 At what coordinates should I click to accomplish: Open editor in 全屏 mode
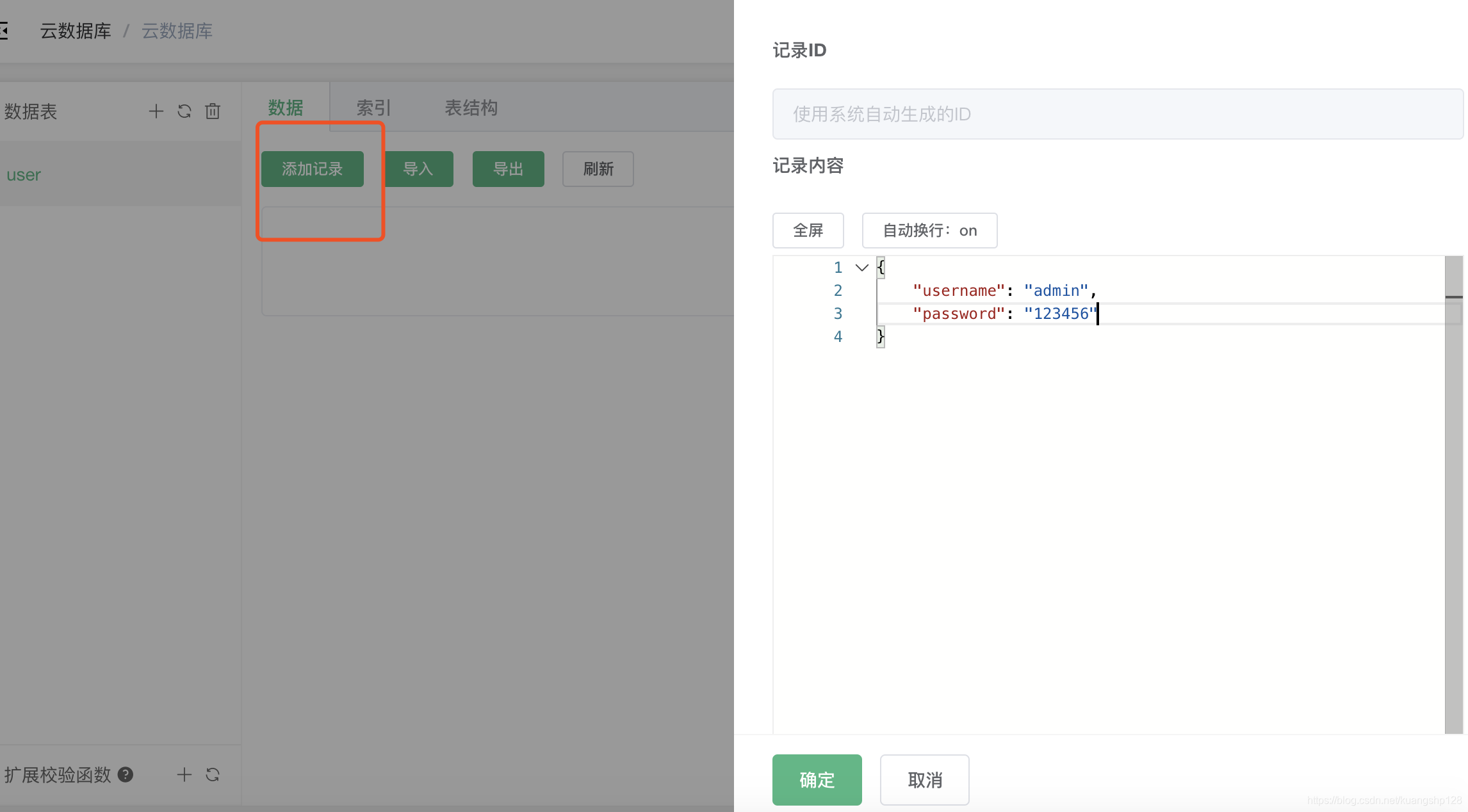(x=808, y=231)
